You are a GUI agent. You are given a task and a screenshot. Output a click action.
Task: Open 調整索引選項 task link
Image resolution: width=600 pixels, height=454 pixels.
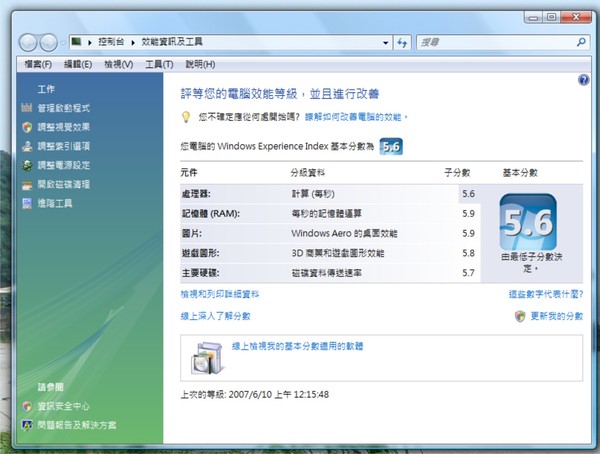64,146
